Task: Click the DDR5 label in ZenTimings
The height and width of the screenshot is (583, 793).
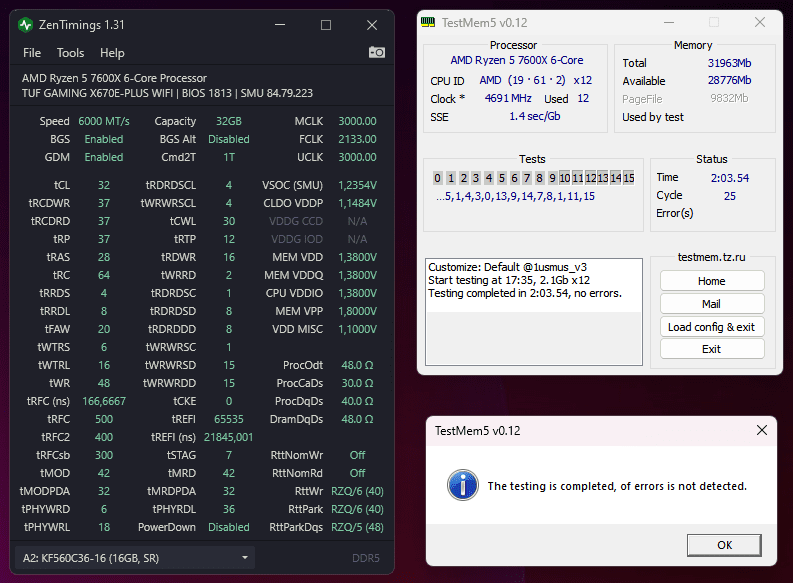Action: click(x=366, y=558)
